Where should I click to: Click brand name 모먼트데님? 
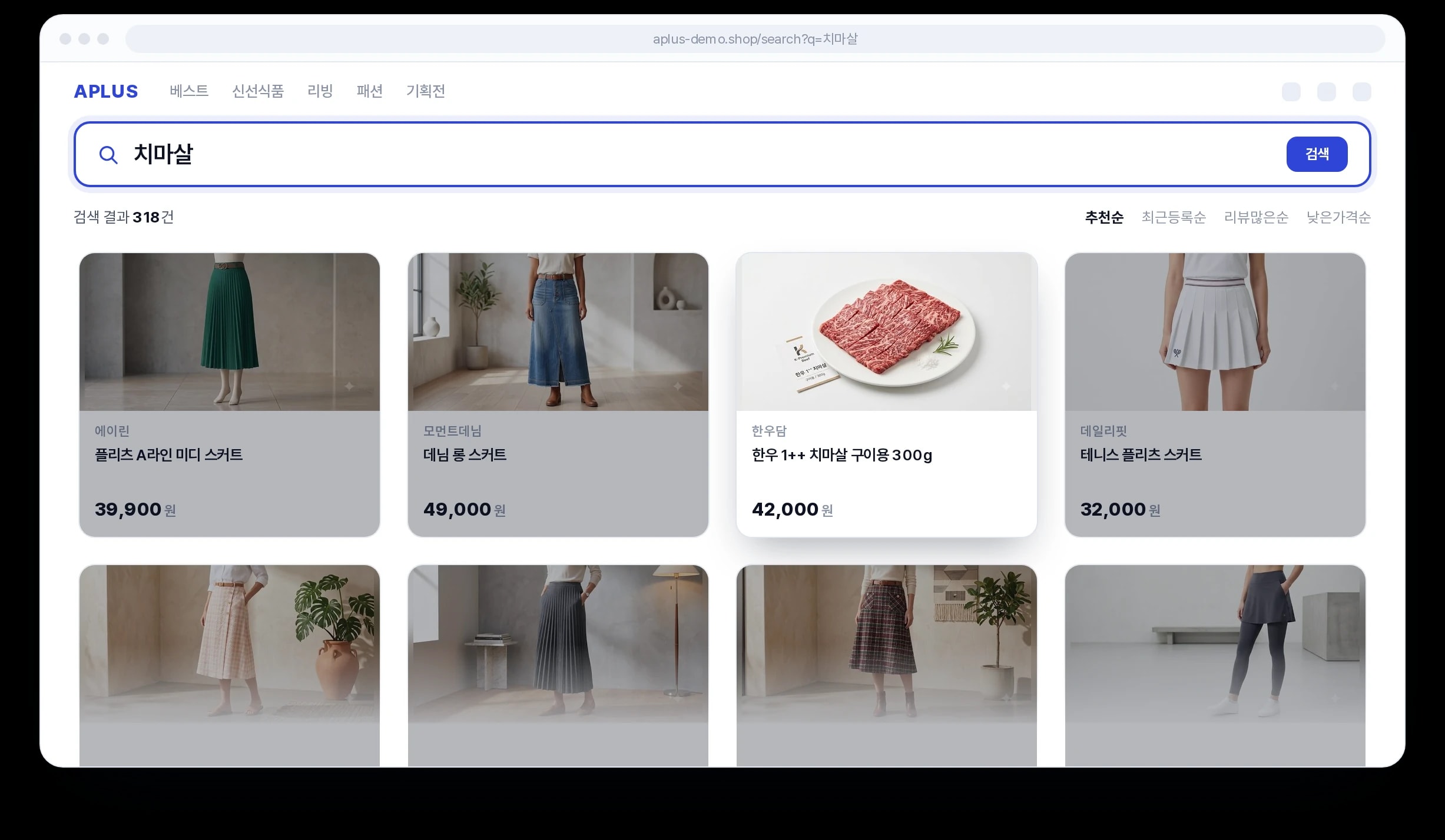pyautogui.click(x=452, y=431)
